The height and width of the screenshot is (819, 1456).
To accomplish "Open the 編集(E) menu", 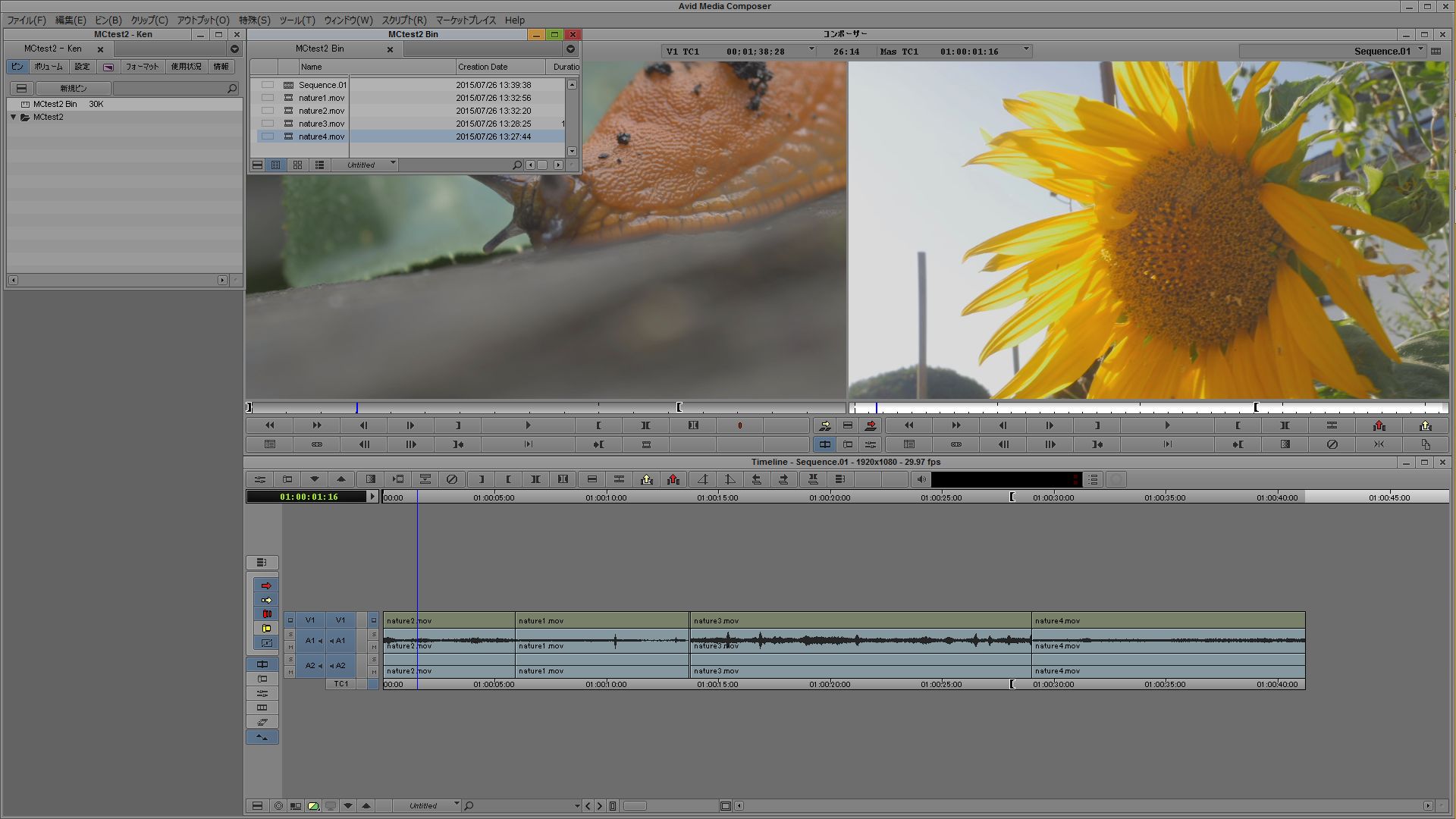I will [71, 20].
